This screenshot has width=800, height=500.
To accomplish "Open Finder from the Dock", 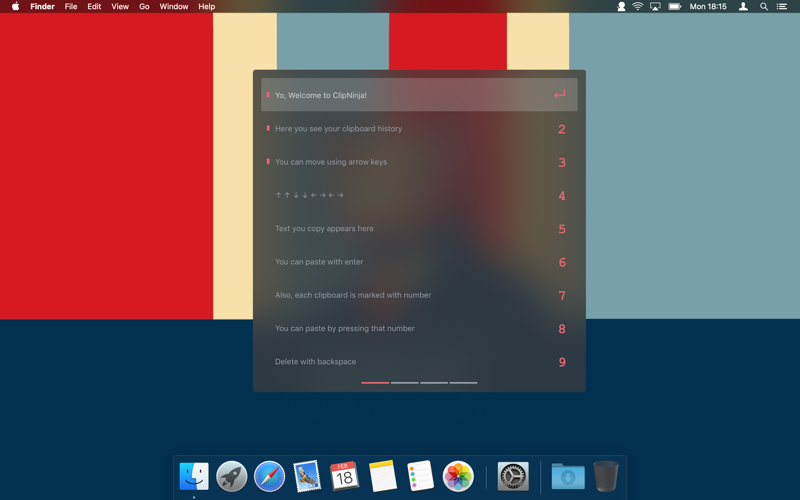I will (x=194, y=476).
